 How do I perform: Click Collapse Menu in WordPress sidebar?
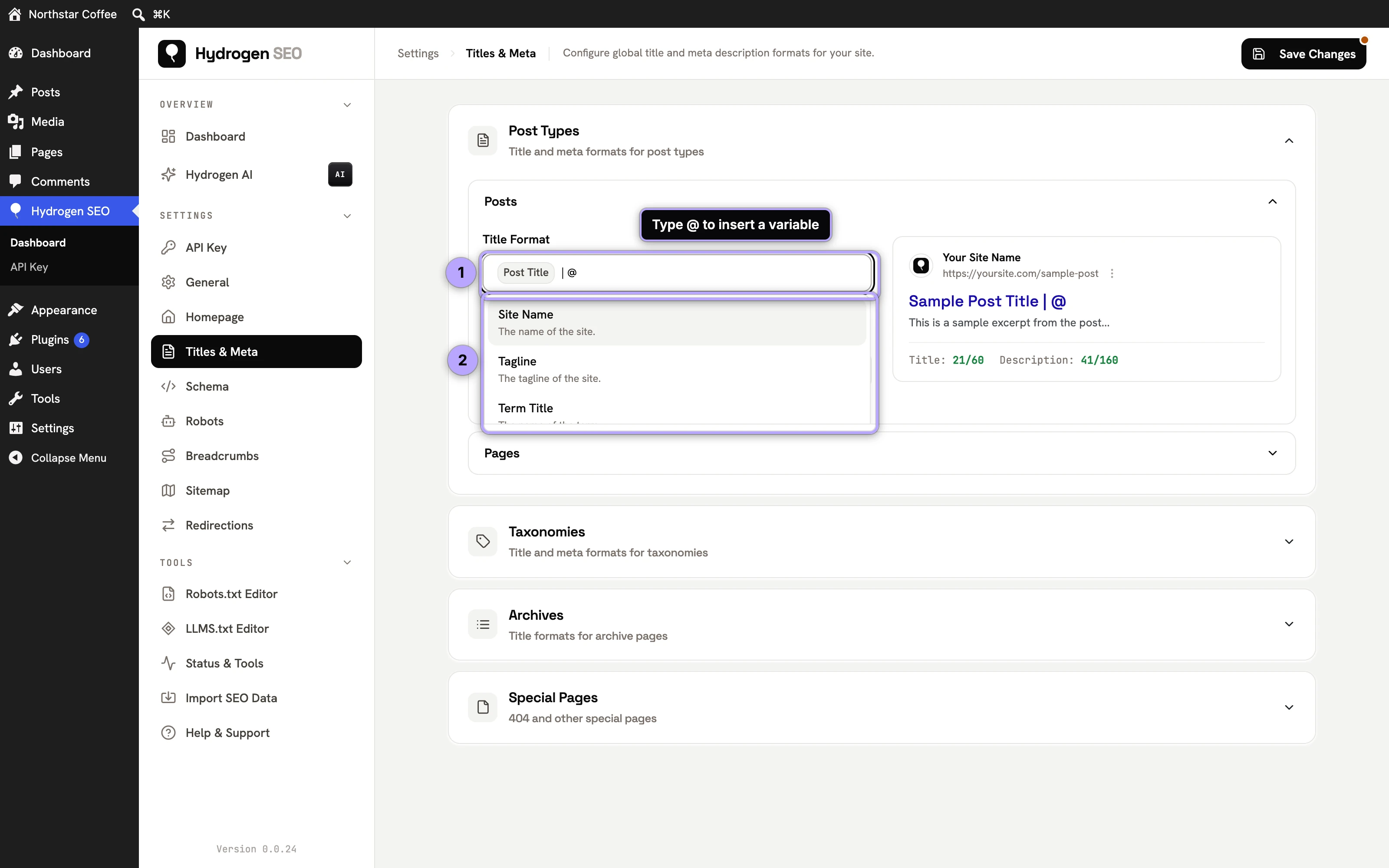point(69,458)
